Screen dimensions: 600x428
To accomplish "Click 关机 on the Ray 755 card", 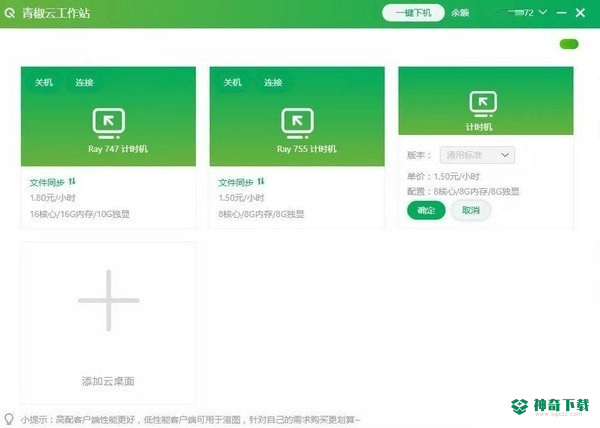I will click(x=232, y=82).
